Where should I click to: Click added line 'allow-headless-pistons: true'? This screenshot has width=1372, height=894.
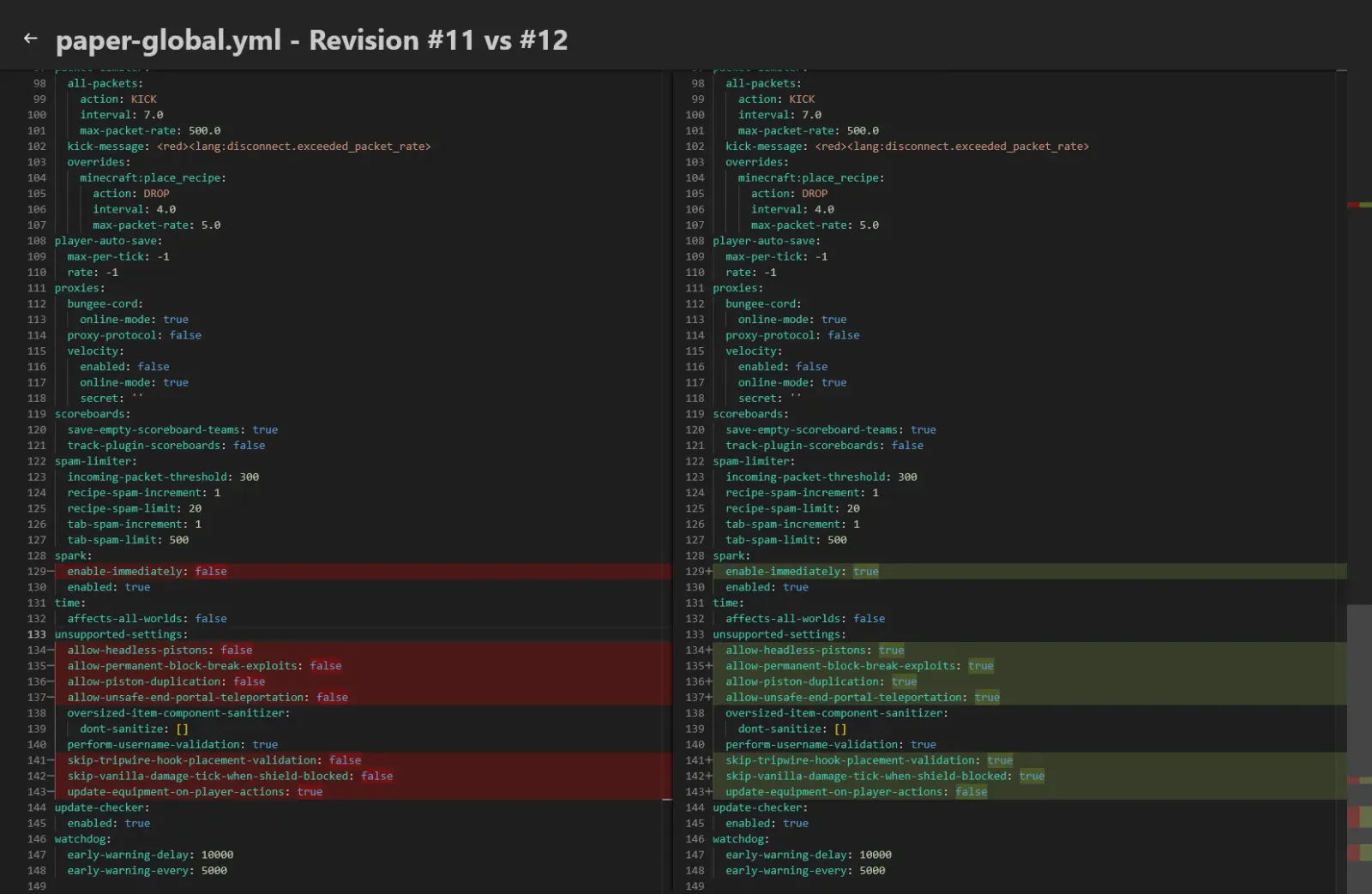click(x=815, y=651)
